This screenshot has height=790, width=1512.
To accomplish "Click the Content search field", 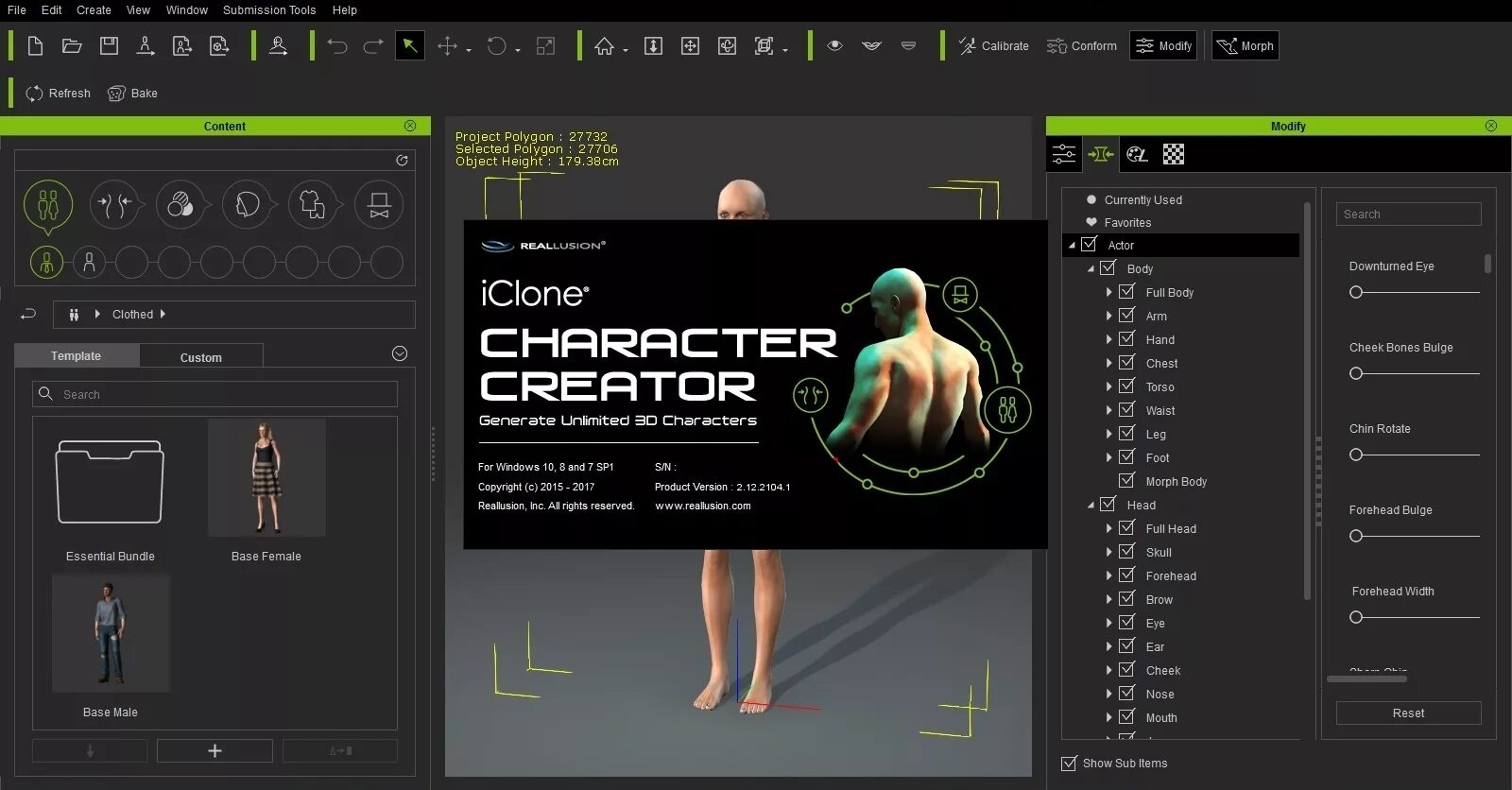I will 215,394.
